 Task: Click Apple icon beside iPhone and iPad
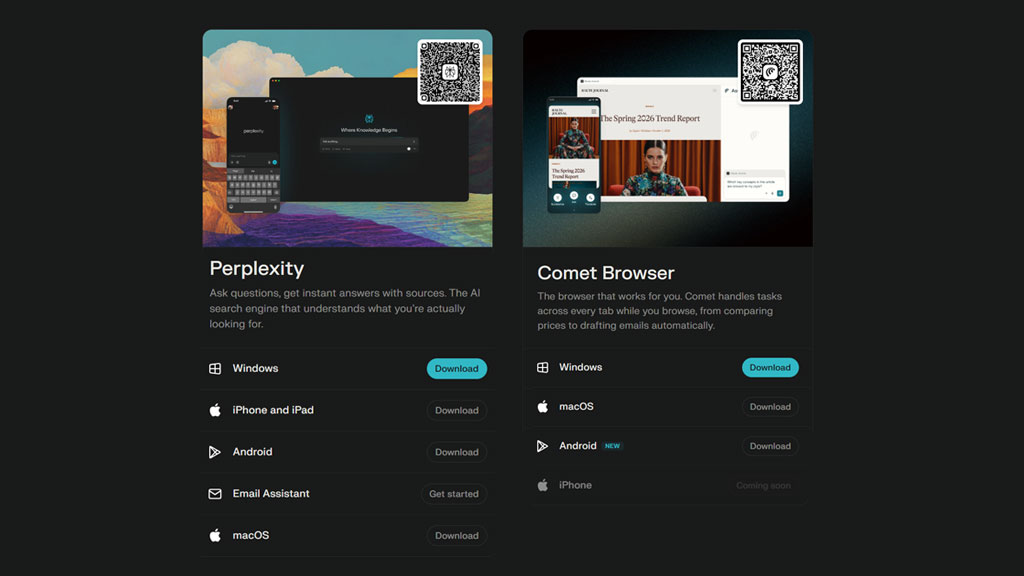(x=215, y=410)
